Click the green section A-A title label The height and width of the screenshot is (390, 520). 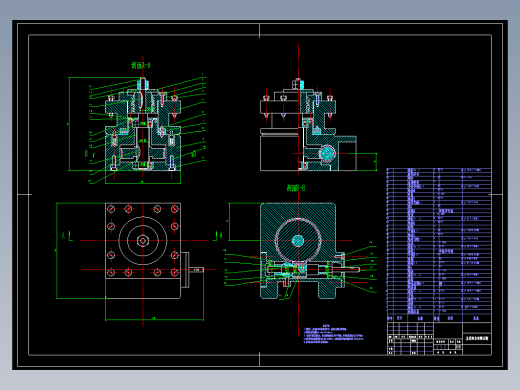141,65
